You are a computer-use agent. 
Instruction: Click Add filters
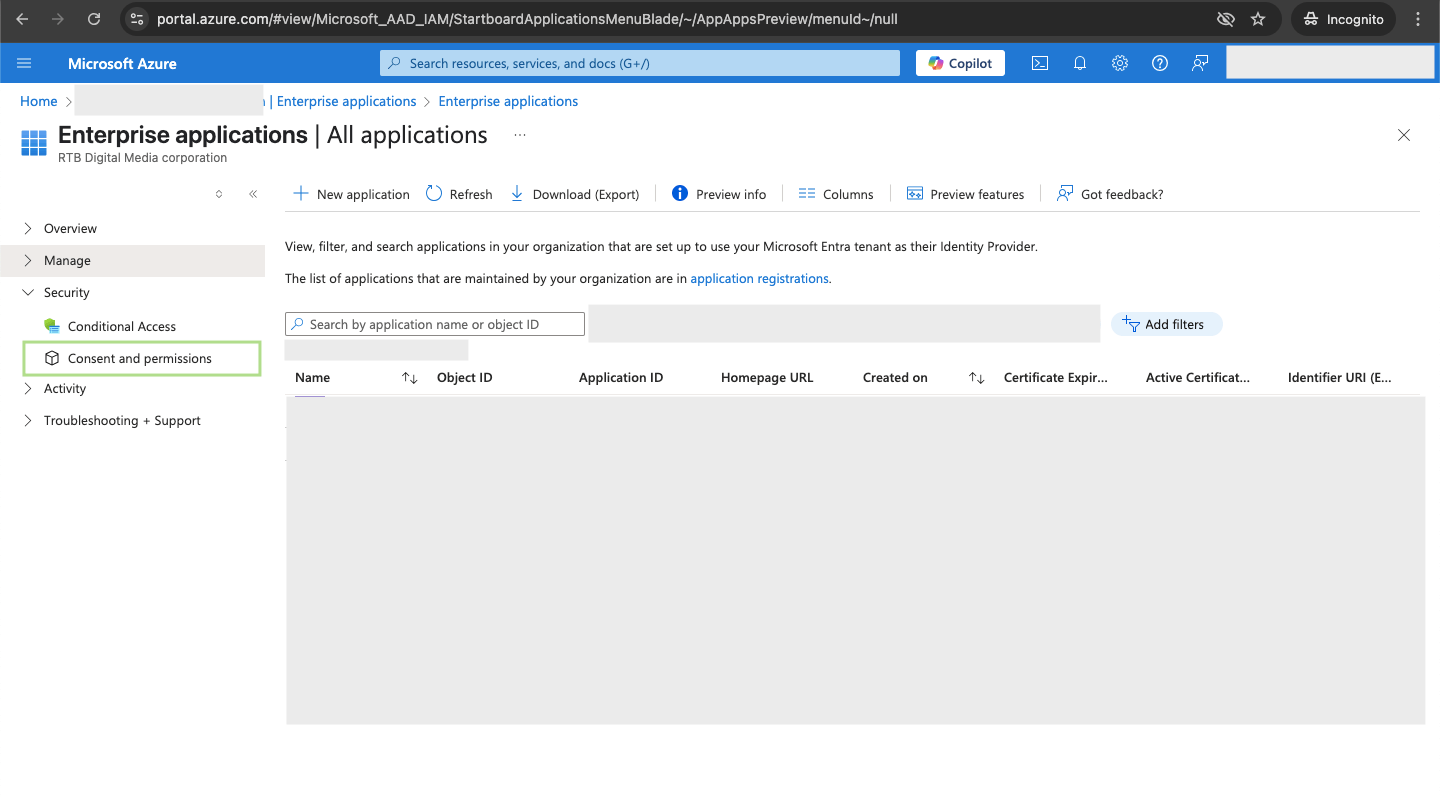(x=1165, y=324)
